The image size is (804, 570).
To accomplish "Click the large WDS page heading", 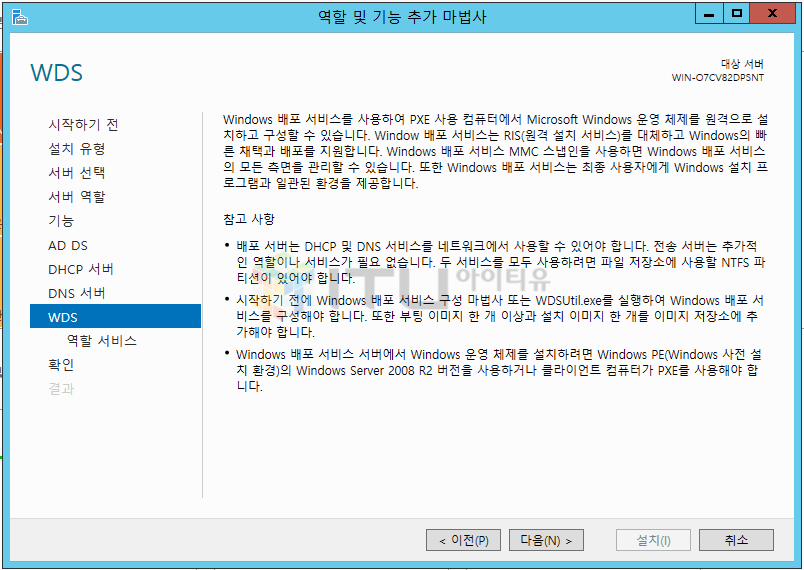I will click(56, 73).
